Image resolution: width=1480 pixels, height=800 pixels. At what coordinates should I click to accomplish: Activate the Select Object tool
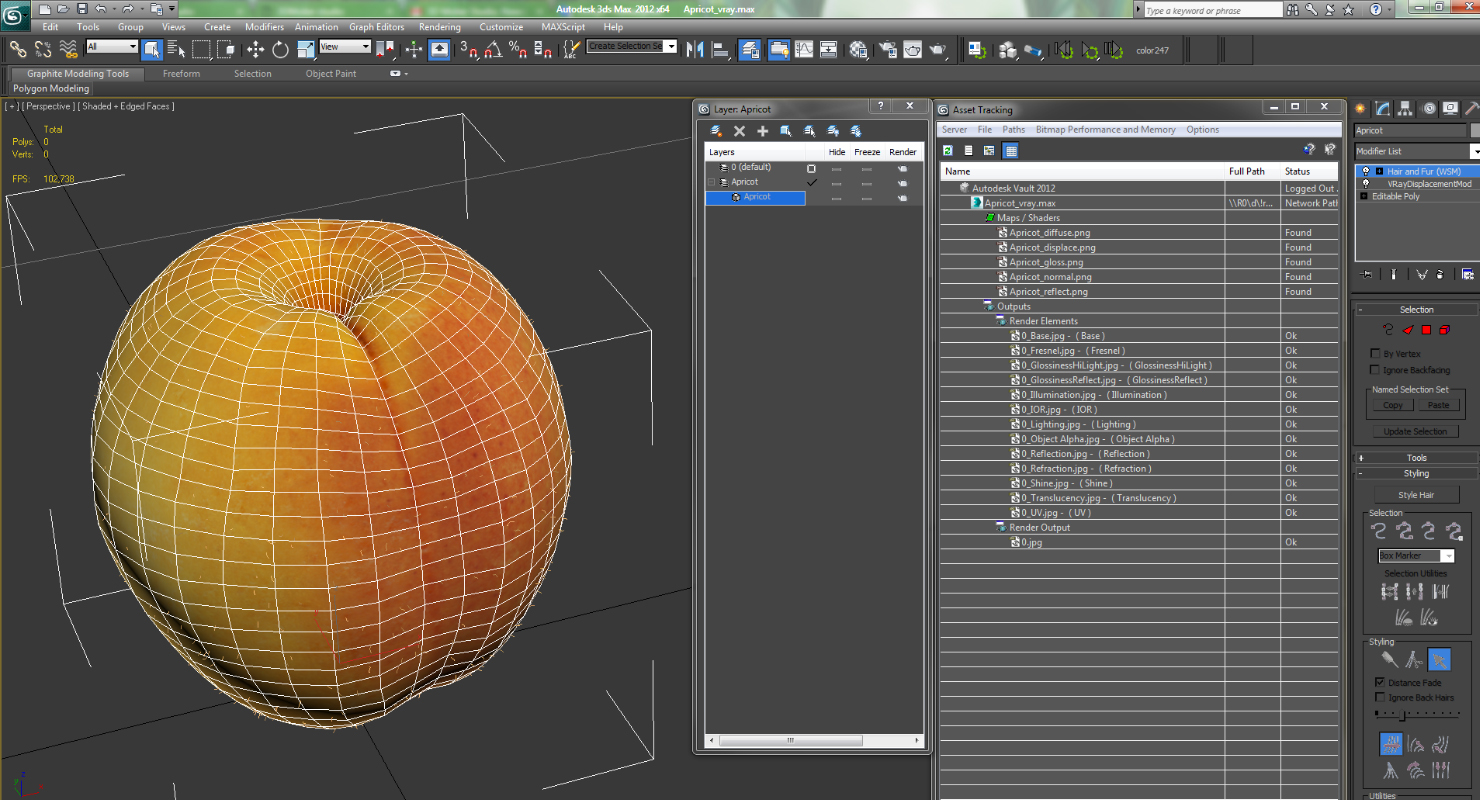point(152,49)
